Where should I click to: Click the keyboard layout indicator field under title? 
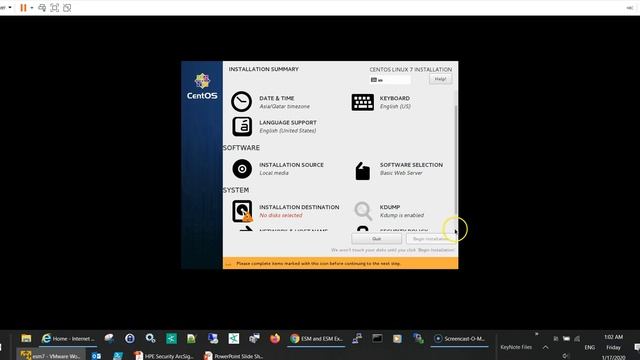tap(390, 80)
